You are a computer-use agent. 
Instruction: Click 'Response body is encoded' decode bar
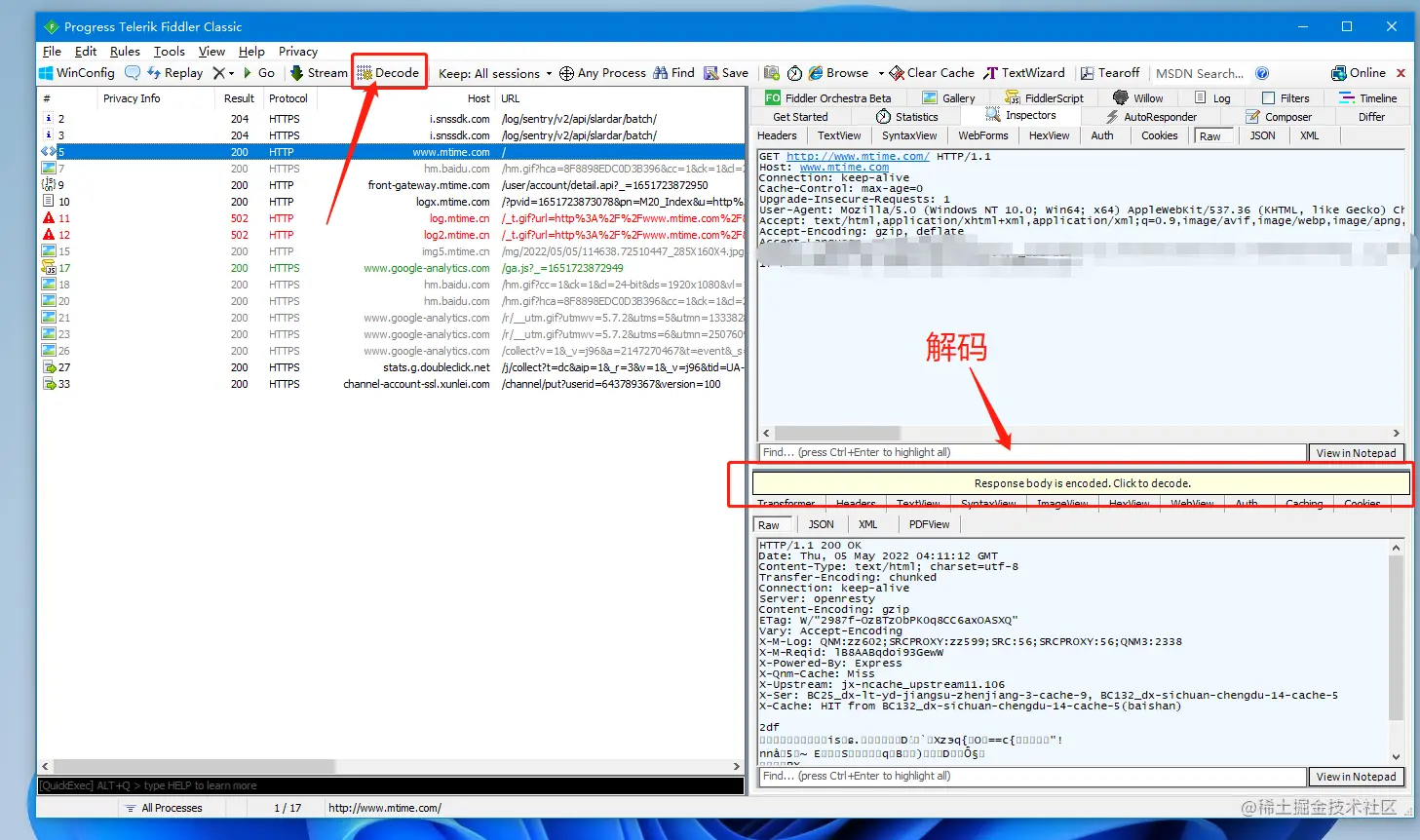[x=1082, y=483]
